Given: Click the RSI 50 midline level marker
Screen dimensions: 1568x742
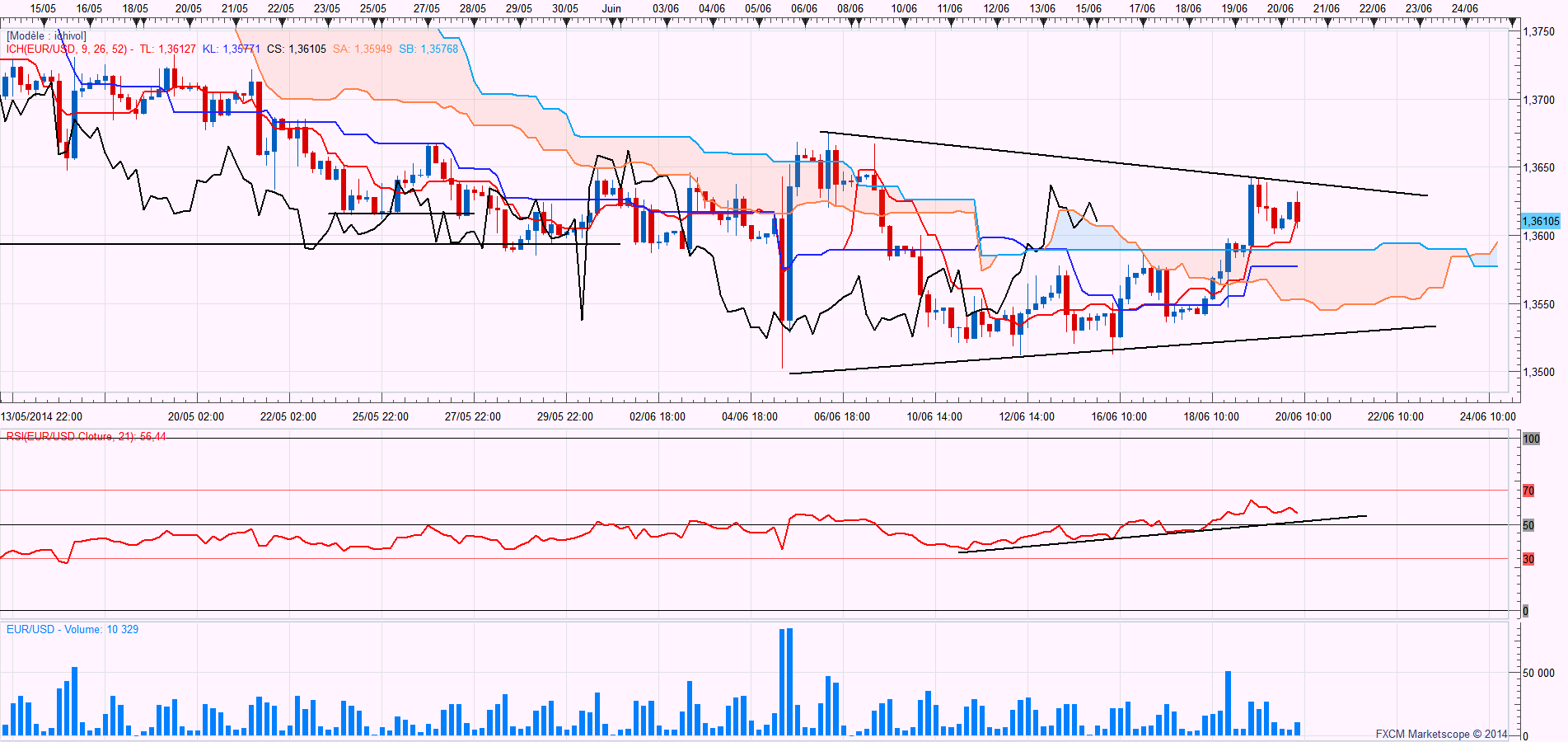Looking at the screenshot, I should click(1528, 525).
